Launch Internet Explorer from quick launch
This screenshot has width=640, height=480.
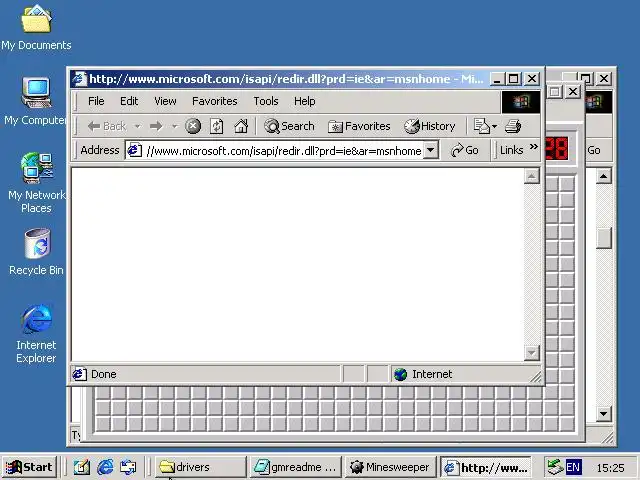coord(105,467)
